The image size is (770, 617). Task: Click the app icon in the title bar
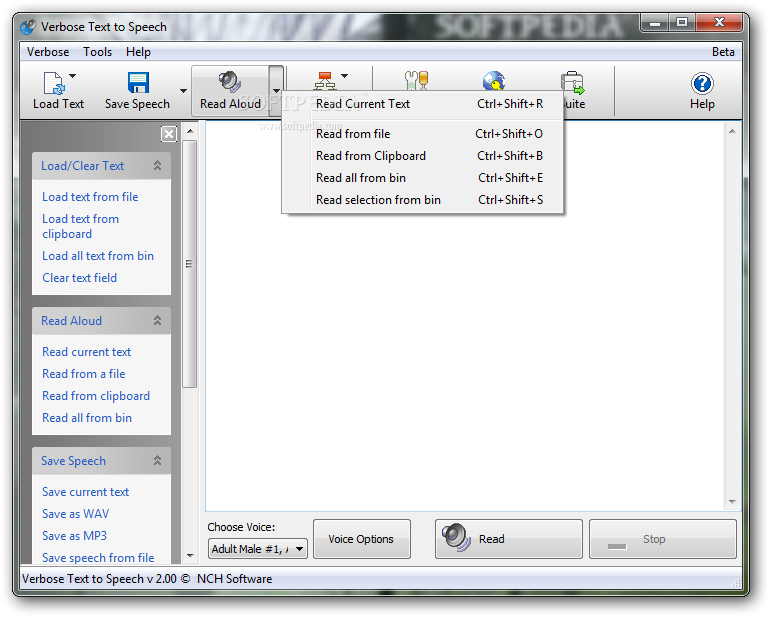(28, 27)
